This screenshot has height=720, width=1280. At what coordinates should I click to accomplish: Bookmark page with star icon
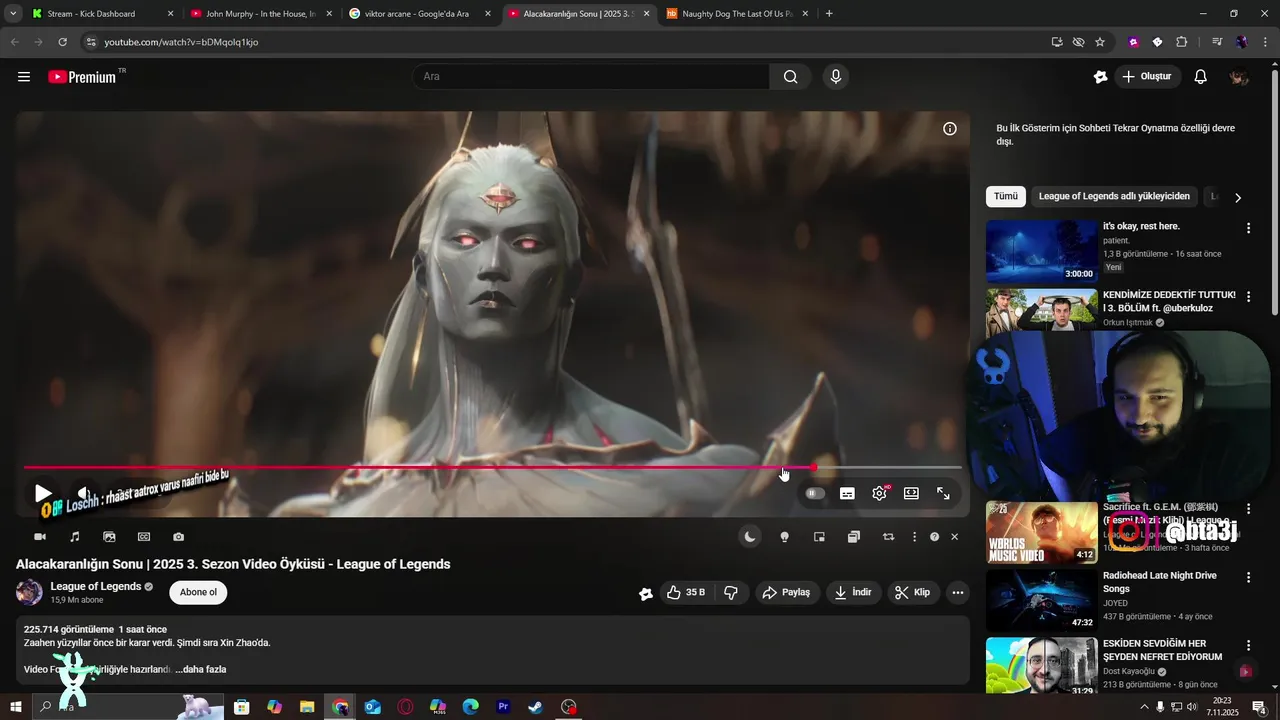(1100, 42)
